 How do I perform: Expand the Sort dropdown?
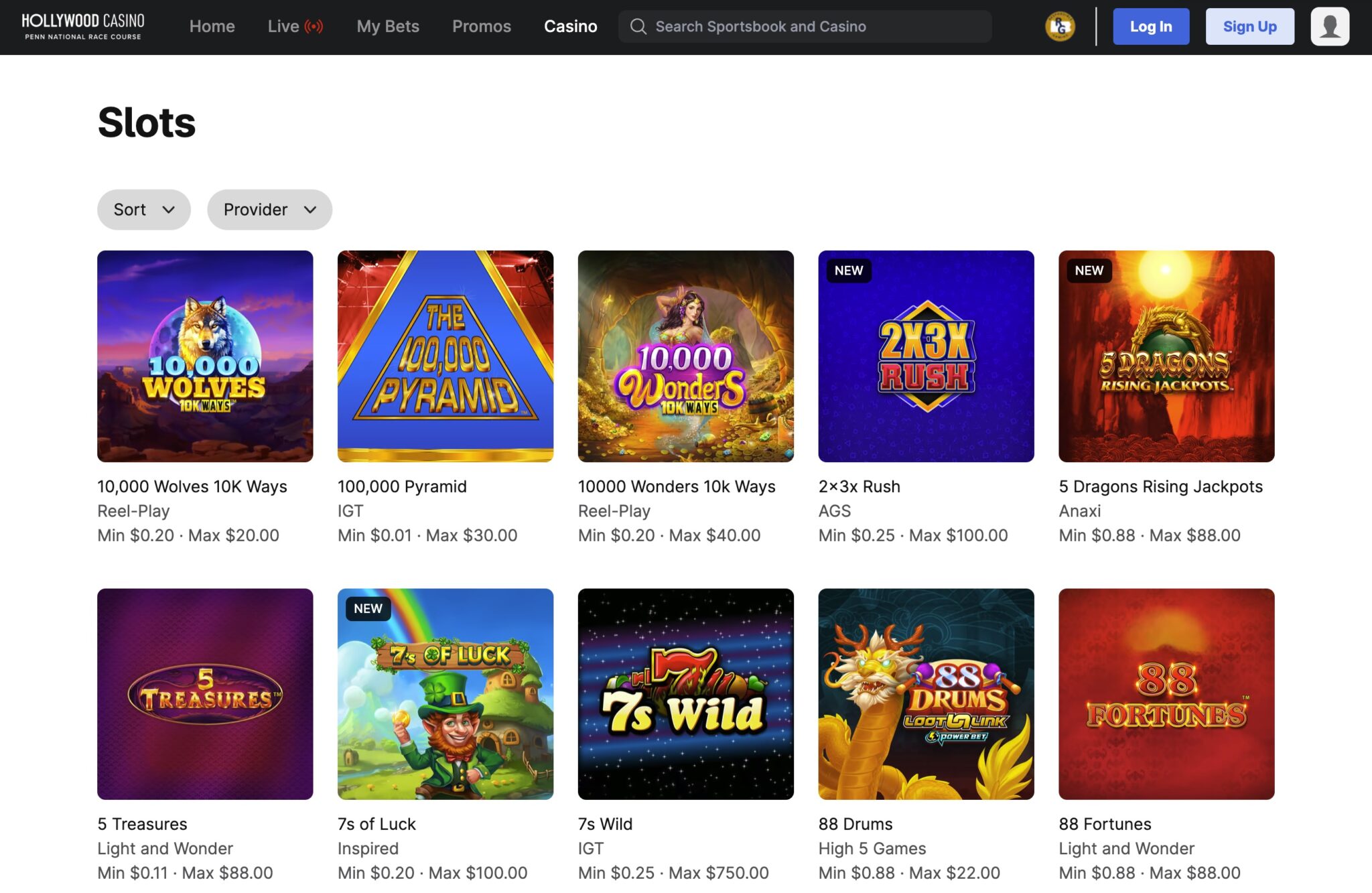[x=144, y=210]
